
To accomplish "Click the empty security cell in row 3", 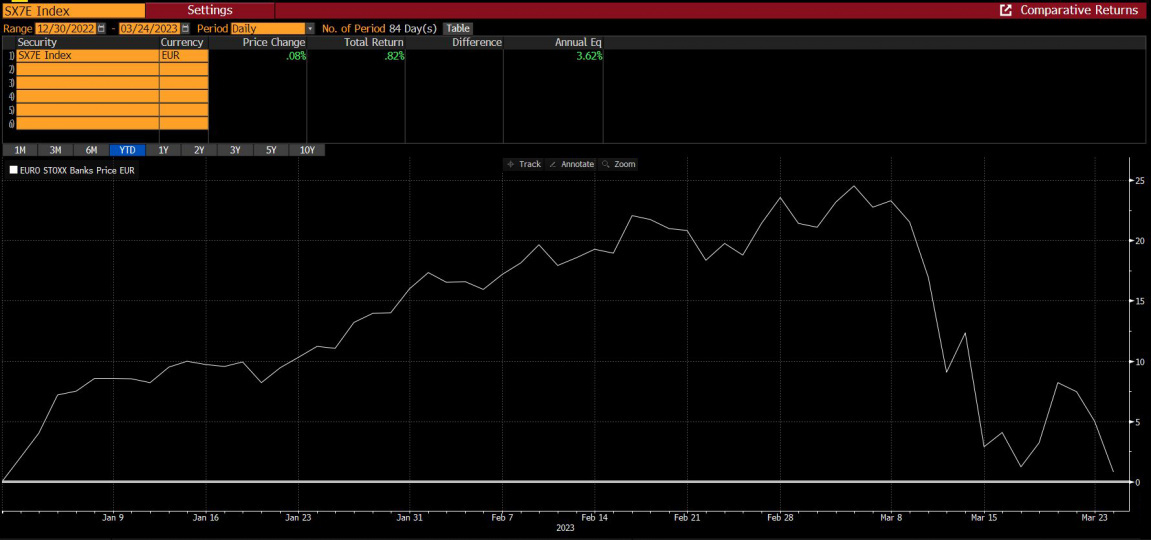I will click(87, 83).
